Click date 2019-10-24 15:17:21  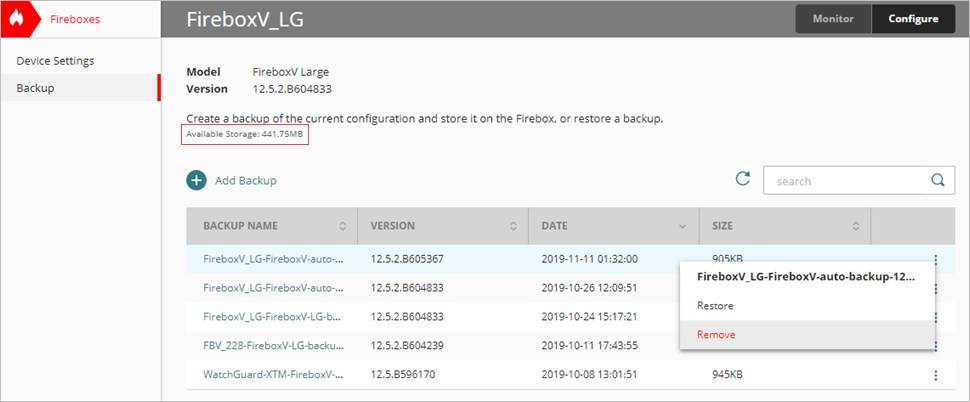pyautogui.click(x=590, y=317)
